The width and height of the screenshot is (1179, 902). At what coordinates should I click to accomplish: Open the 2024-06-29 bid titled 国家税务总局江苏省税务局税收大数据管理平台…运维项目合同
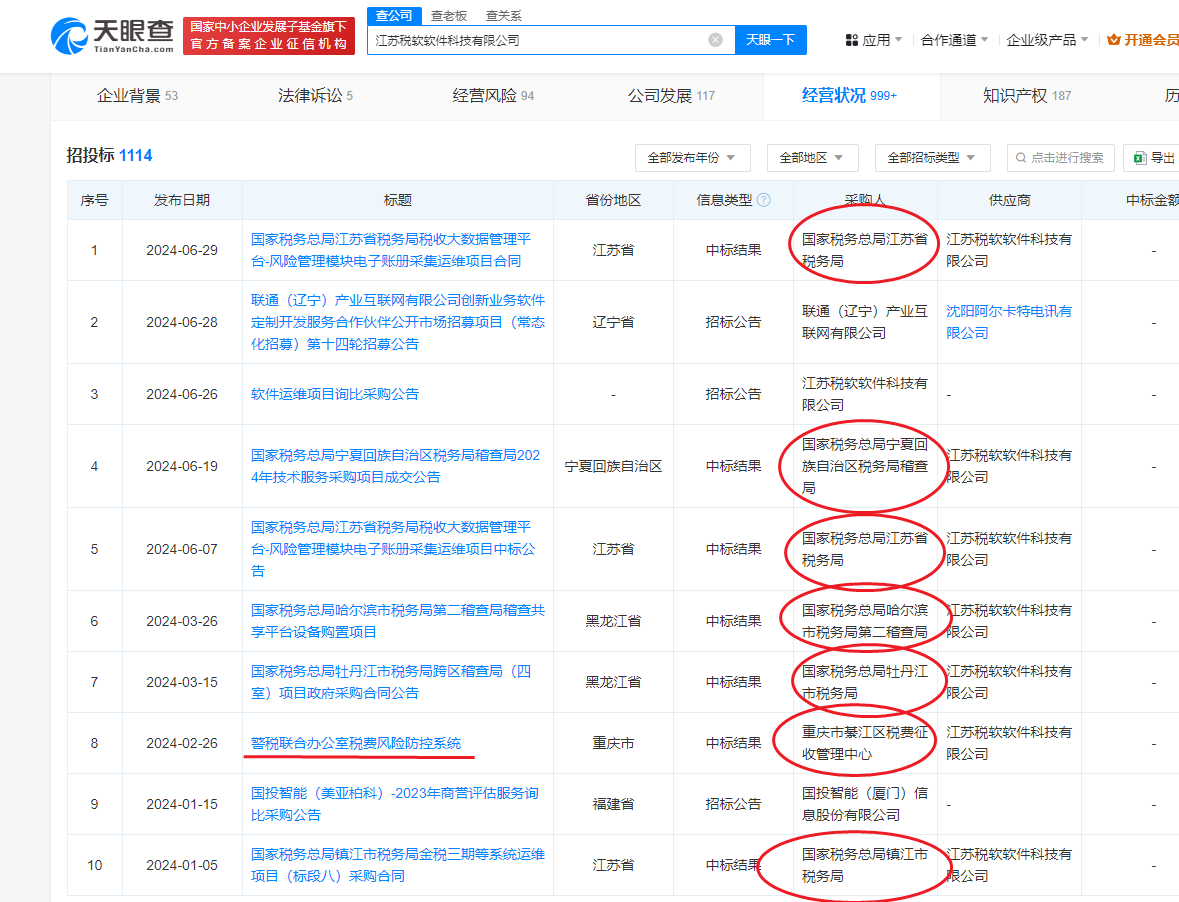pyautogui.click(x=391, y=250)
